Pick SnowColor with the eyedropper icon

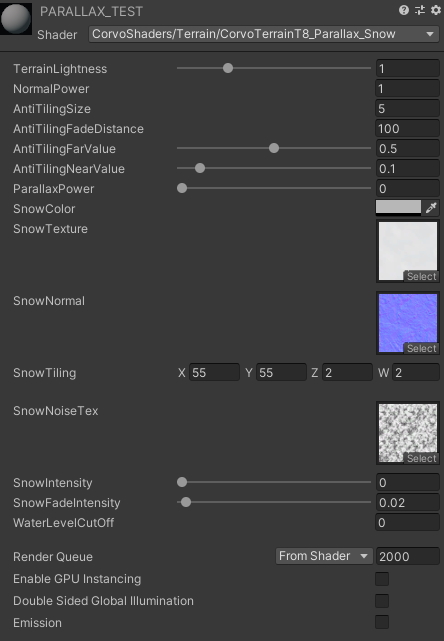click(431, 208)
